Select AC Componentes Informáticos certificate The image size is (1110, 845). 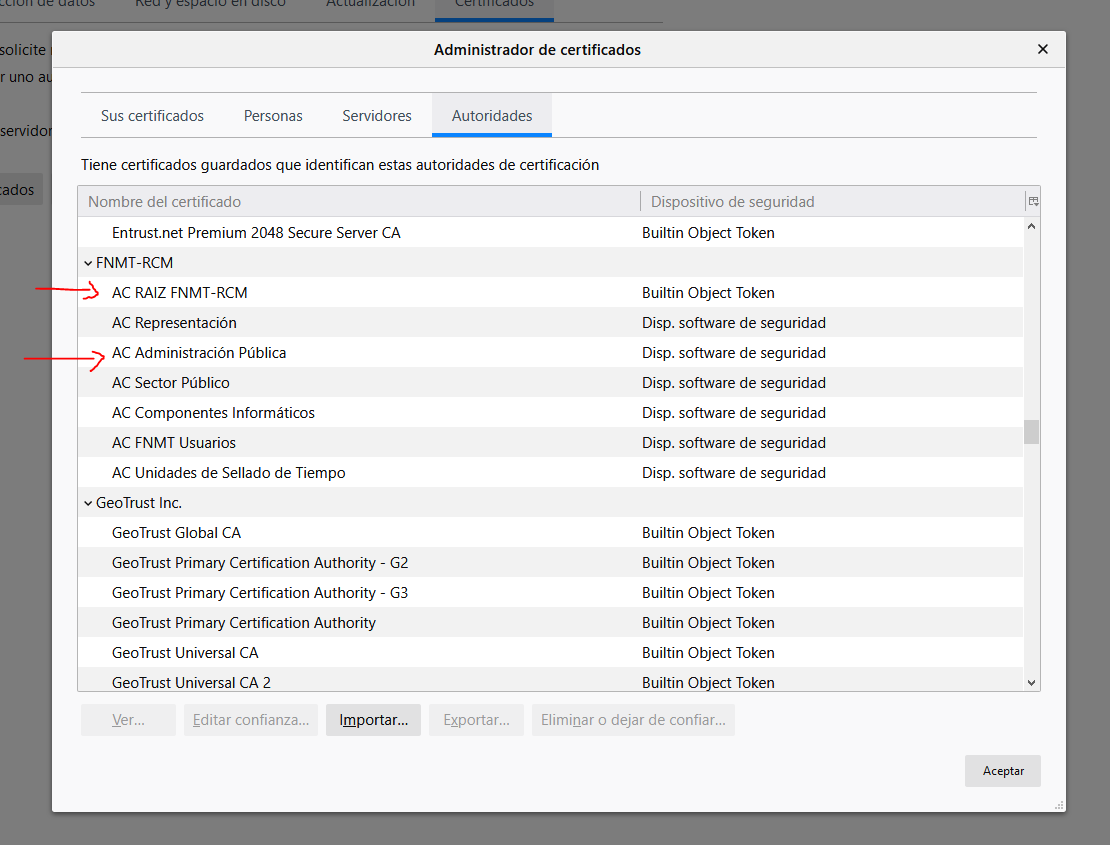[551, 413]
